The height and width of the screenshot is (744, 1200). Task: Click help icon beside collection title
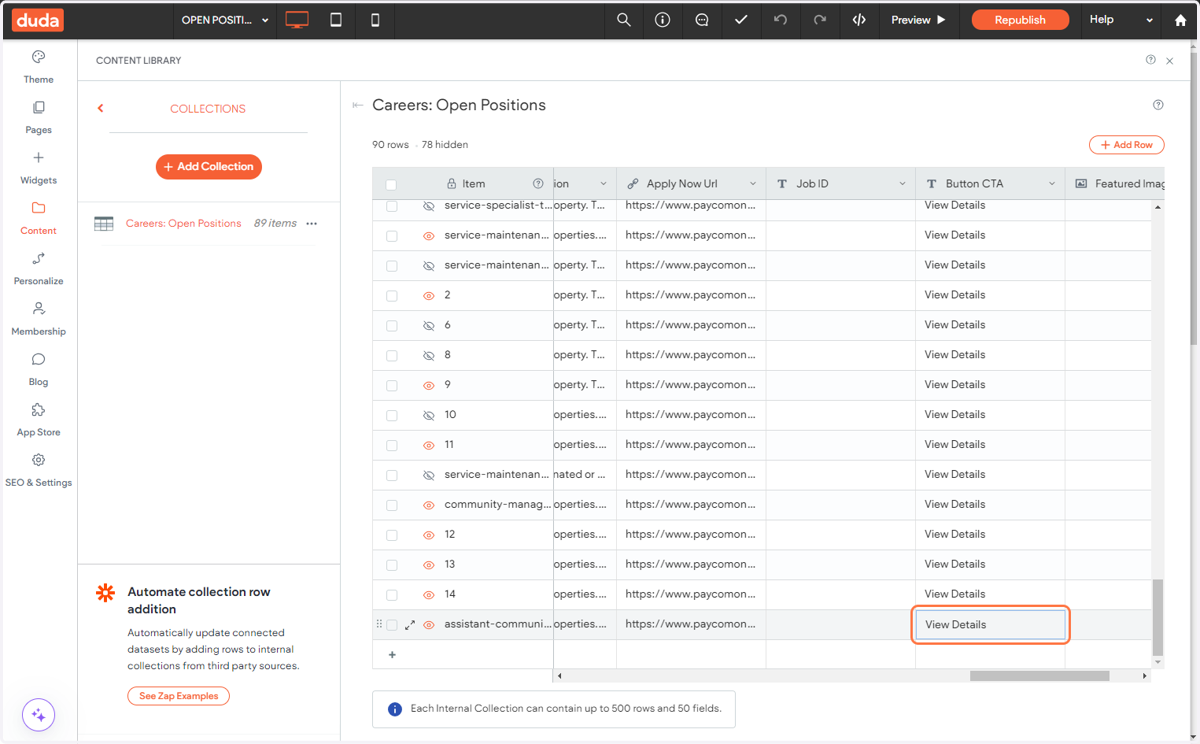coord(1158,105)
